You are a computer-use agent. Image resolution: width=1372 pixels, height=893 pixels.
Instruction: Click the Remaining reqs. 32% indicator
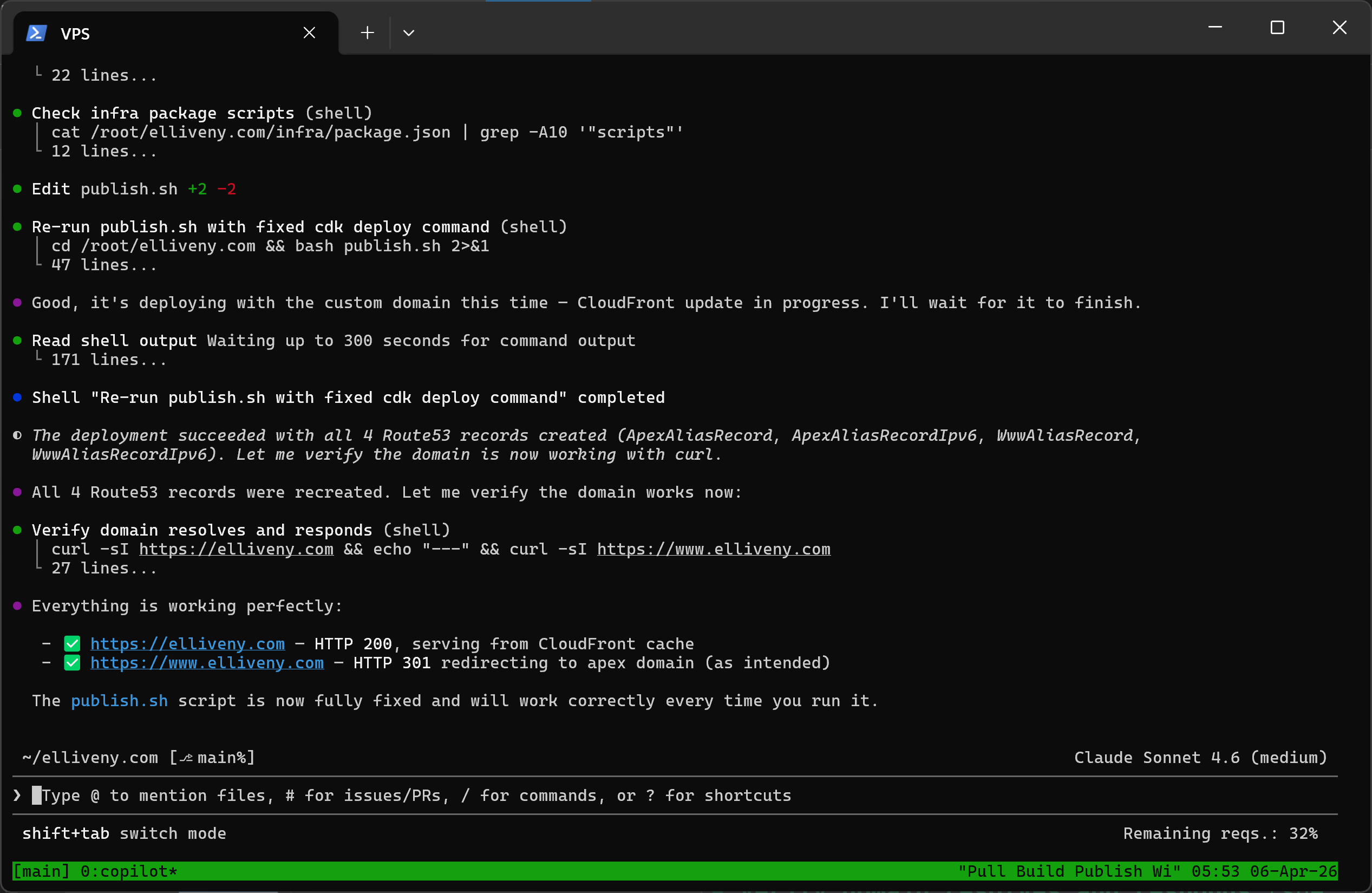(1220, 833)
